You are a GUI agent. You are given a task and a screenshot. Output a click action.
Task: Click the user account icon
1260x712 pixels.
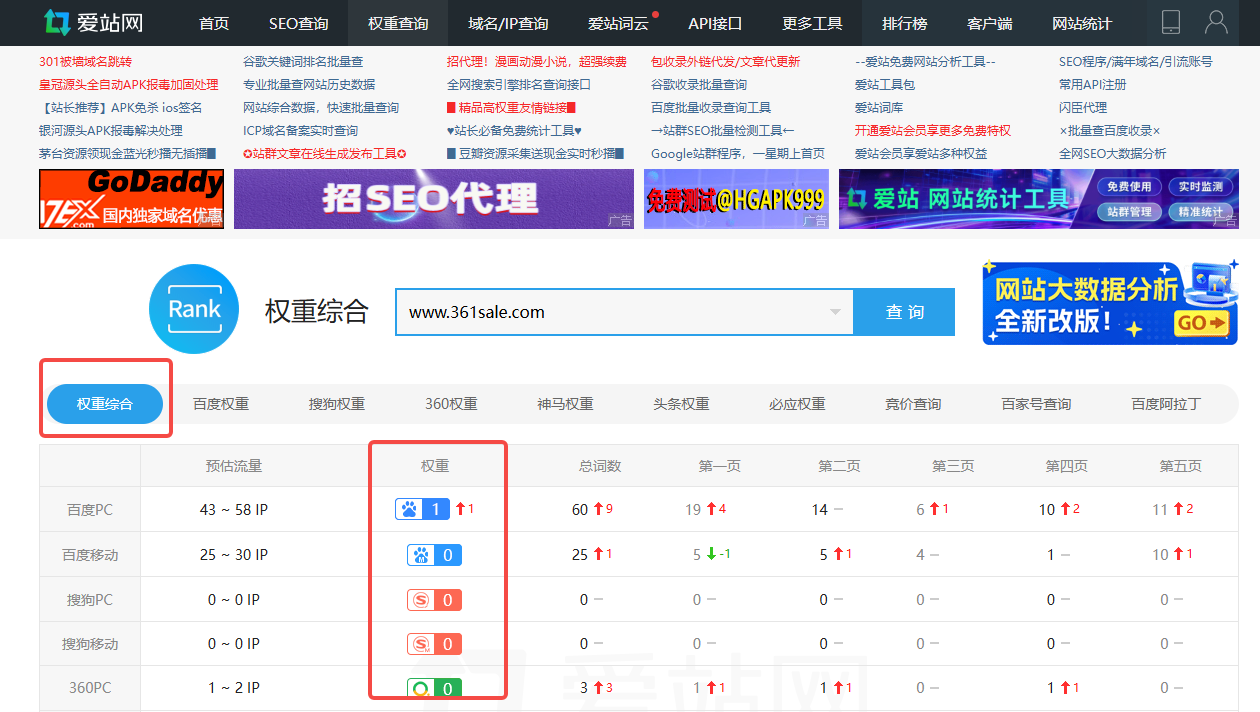(x=1216, y=20)
